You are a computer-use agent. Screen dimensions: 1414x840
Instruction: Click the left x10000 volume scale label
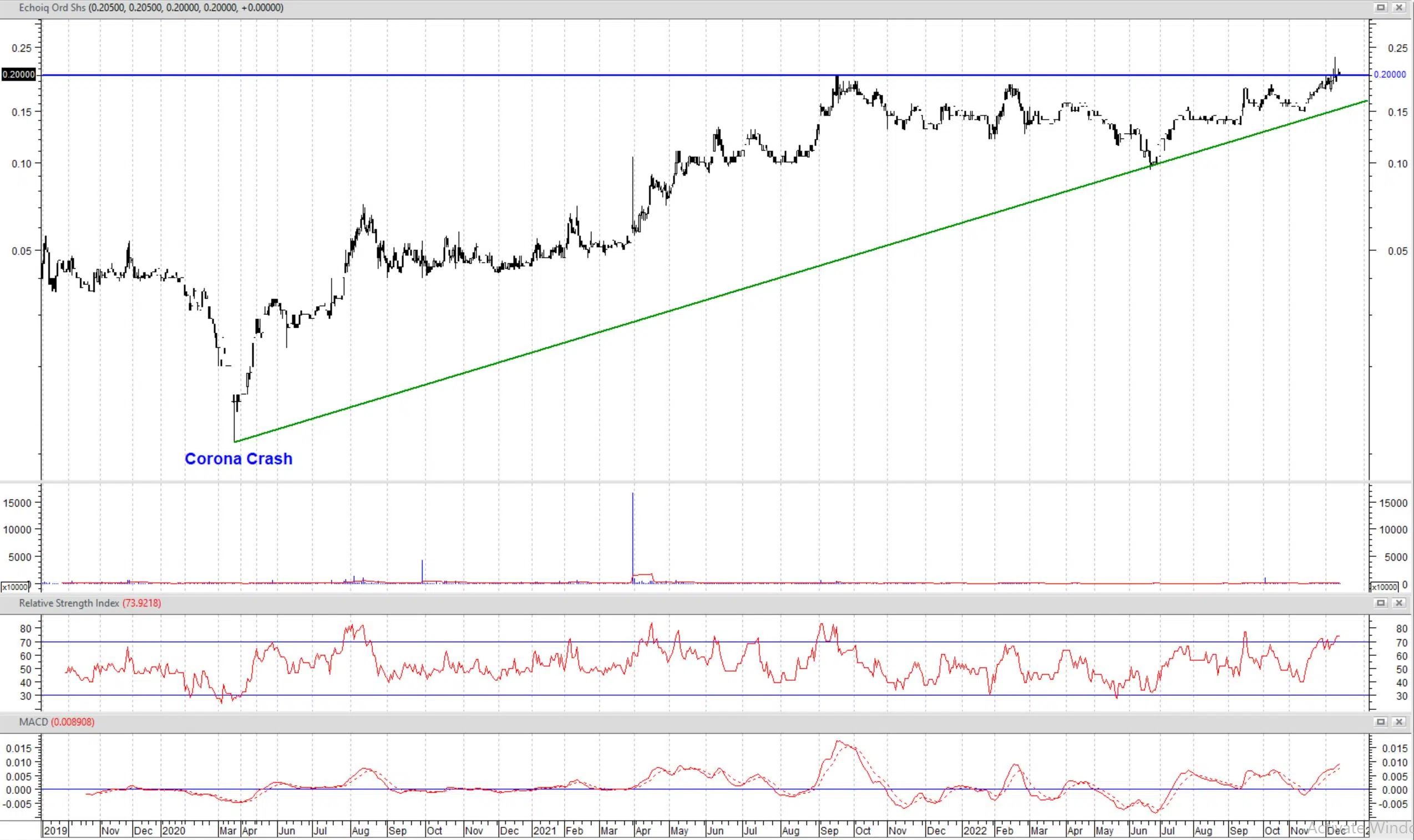[14, 587]
